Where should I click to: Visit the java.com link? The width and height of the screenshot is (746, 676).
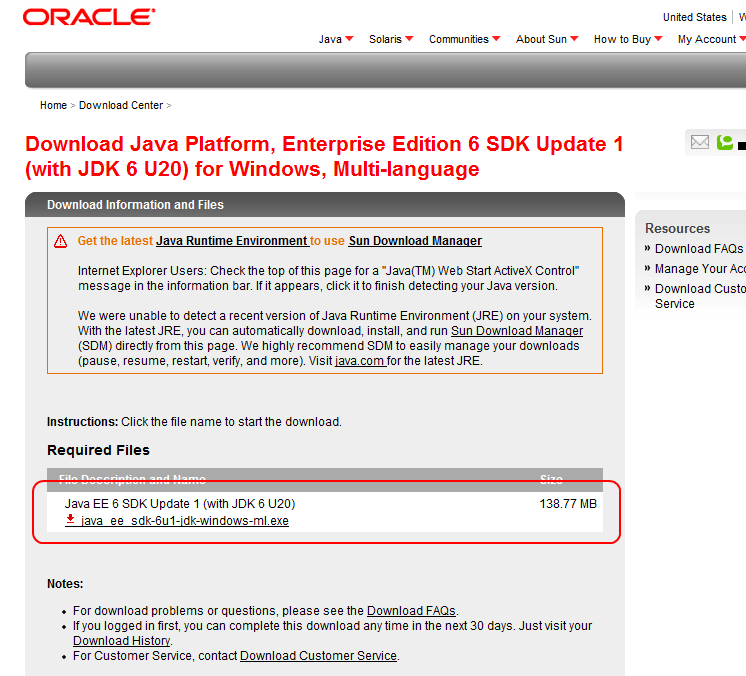tap(360, 361)
